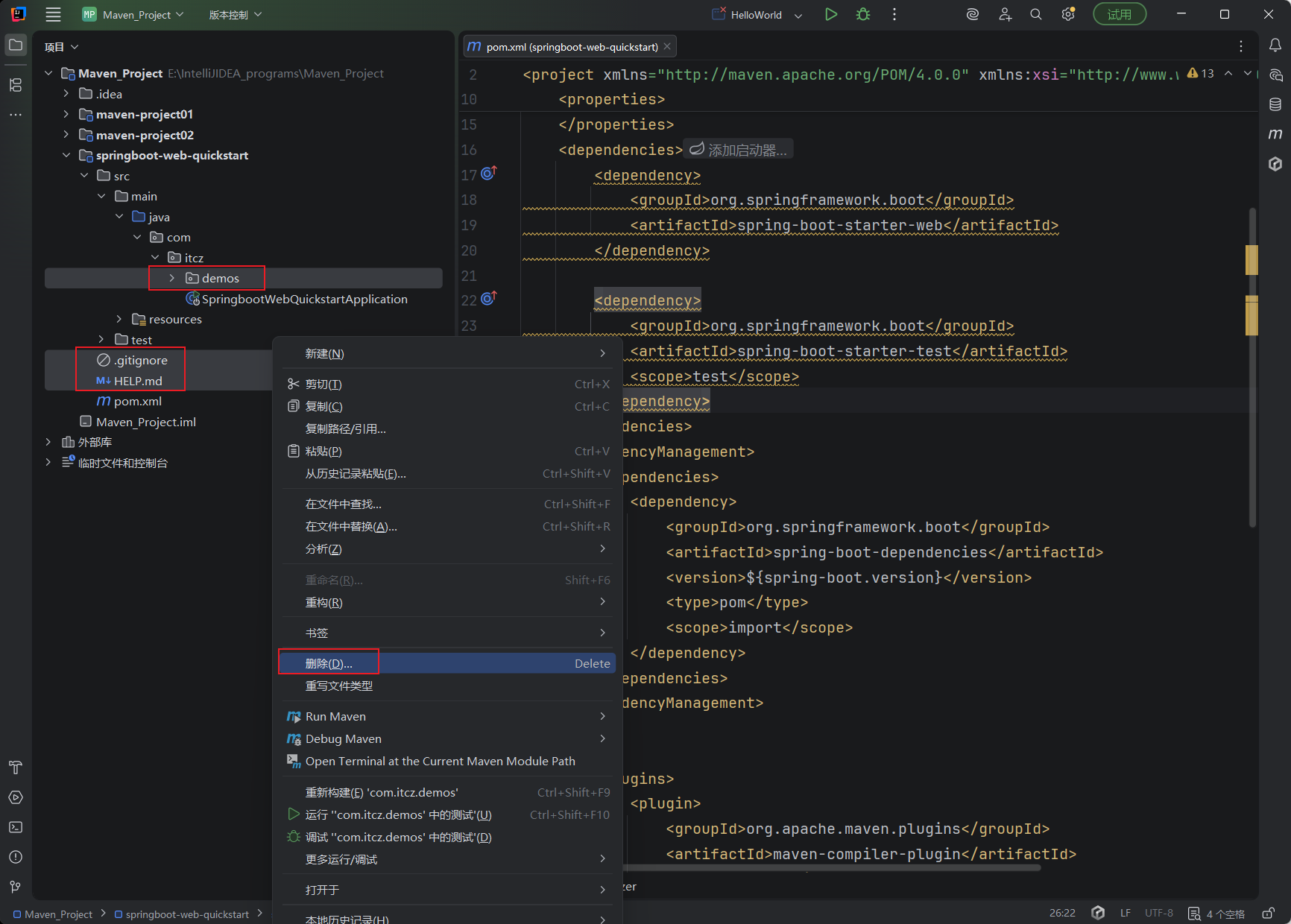Choose 复制(C) from context menu
Viewport: 1291px width, 924px height.
(447, 406)
